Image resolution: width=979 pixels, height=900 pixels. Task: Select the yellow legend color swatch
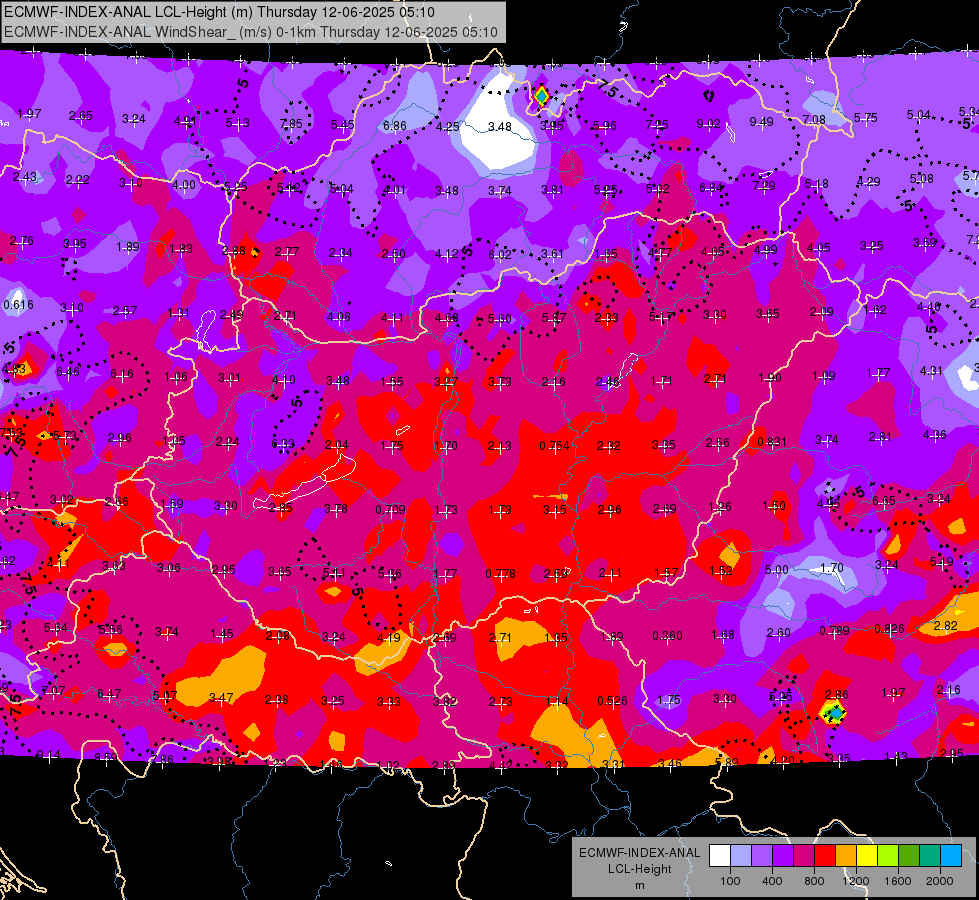(867, 856)
